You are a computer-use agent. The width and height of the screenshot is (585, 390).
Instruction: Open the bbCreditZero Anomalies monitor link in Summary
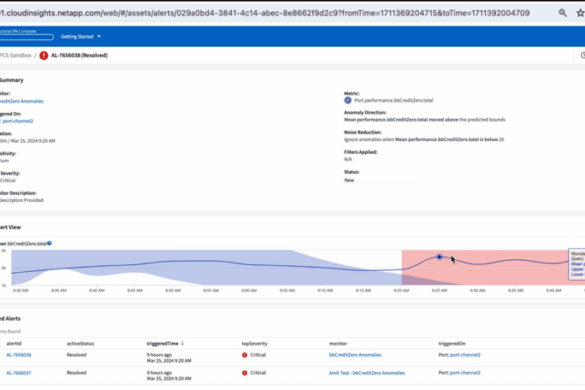(22, 101)
